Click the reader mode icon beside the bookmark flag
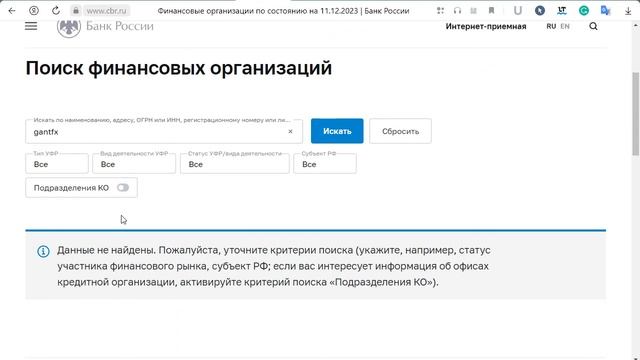 [473, 11]
